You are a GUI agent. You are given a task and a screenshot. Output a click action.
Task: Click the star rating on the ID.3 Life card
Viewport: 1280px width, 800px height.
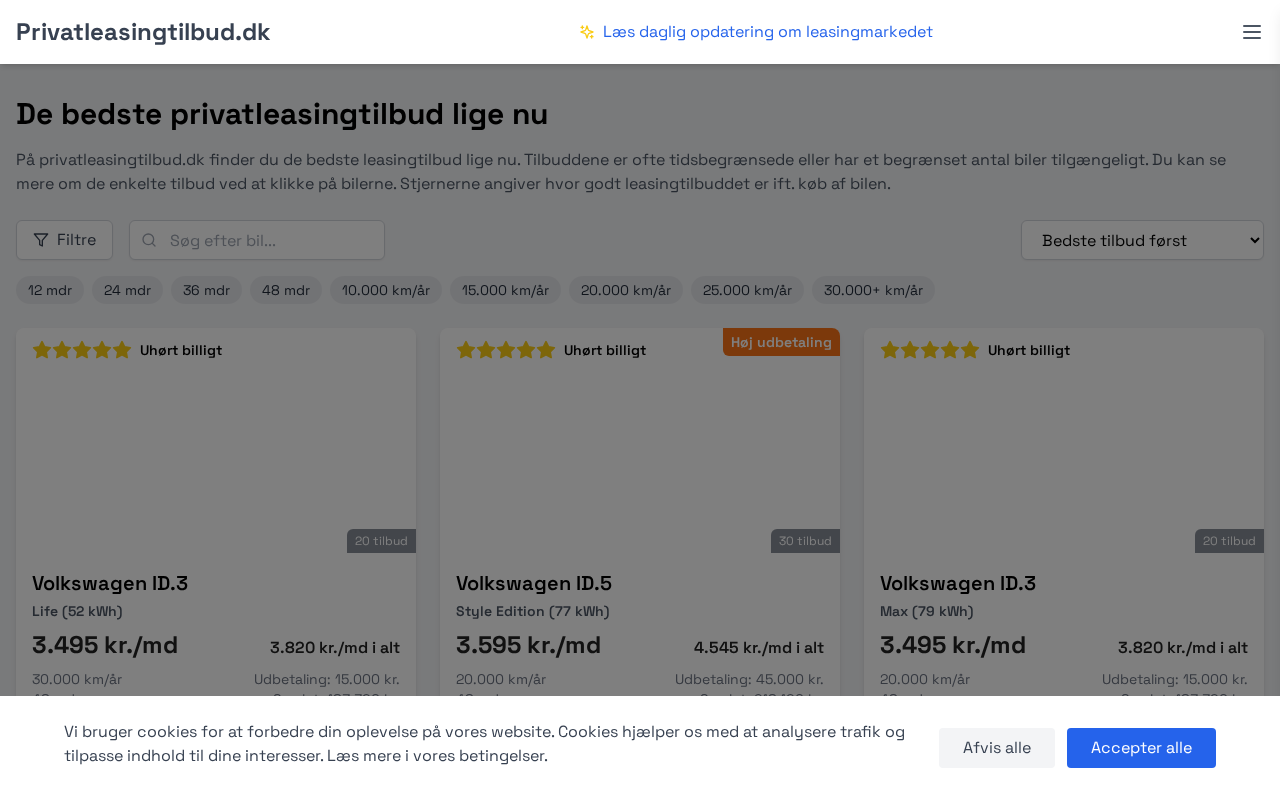[x=81, y=350]
